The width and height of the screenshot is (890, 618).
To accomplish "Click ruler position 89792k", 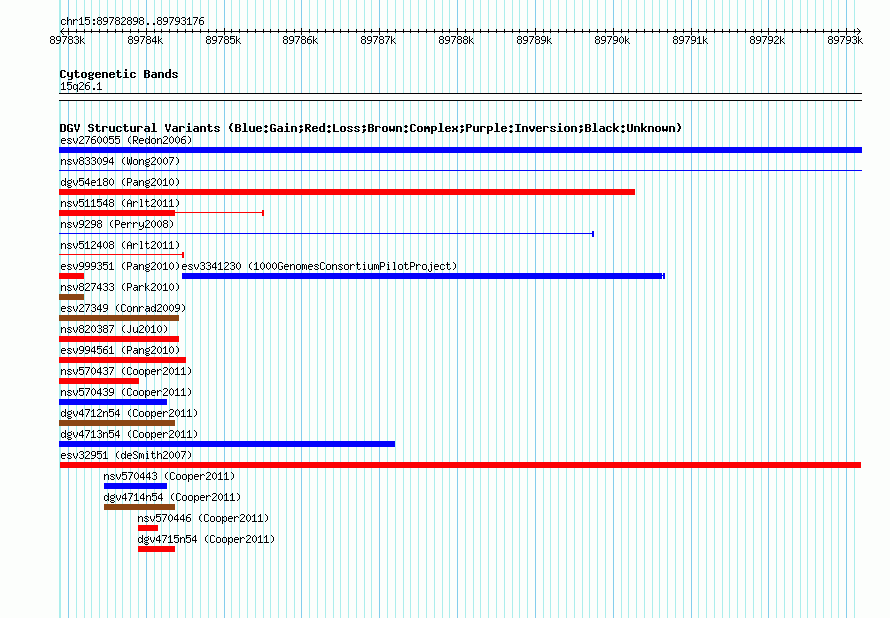I will tap(767, 40).
